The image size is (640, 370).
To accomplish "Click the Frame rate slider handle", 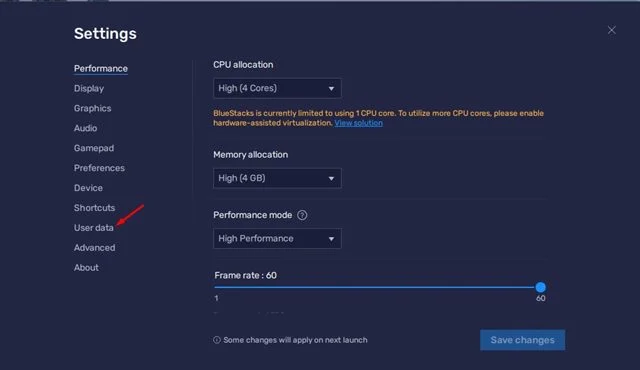I will (x=540, y=287).
